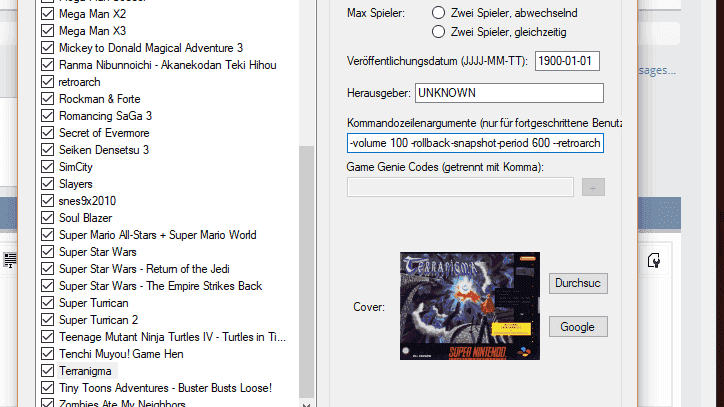Uncheck the Slayers checkbox

(48, 184)
